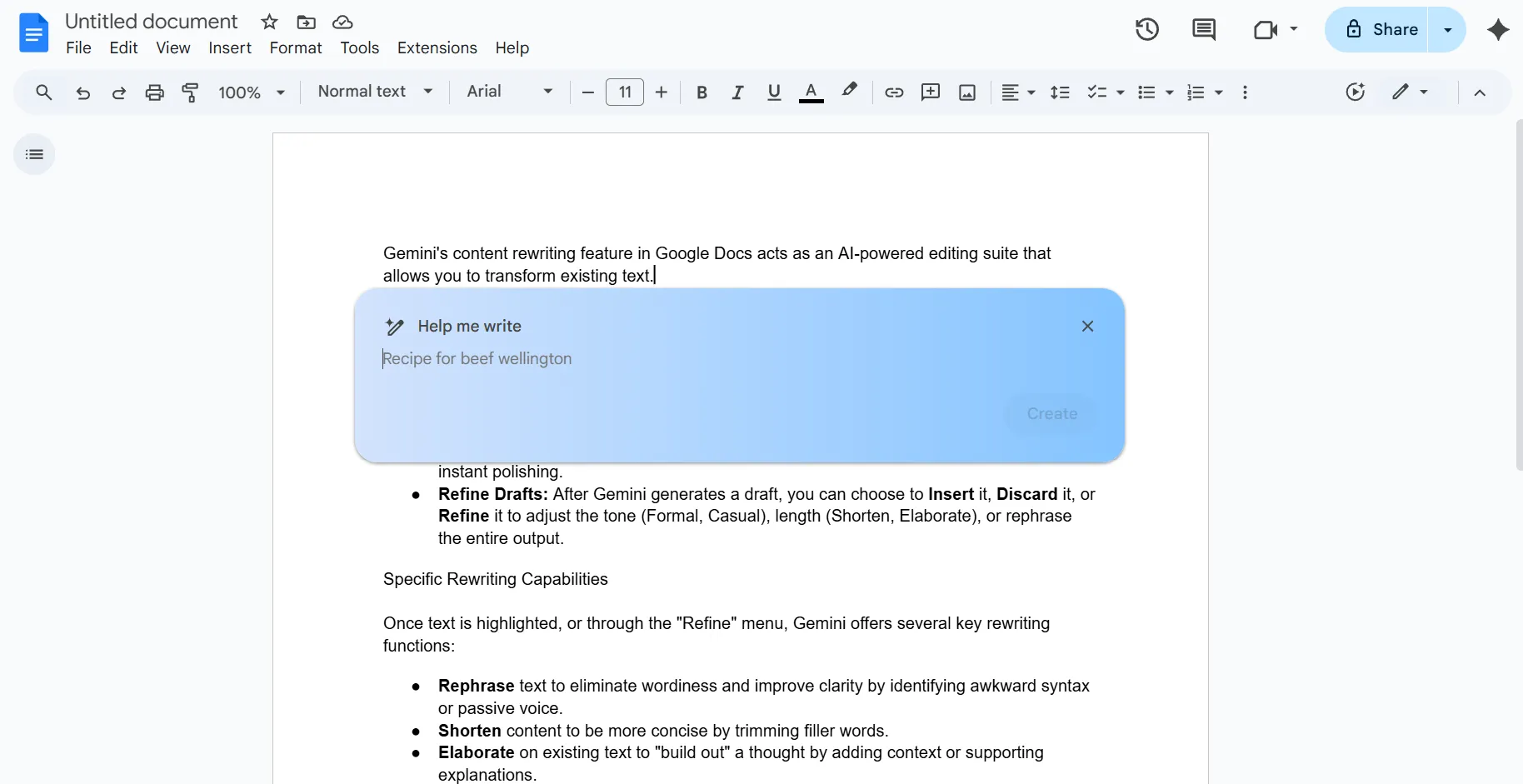Screen dimensions: 1523x784
Task: Click the 'Refine Drafts:' bullet text
Action: pyautogui.click(x=493, y=494)
